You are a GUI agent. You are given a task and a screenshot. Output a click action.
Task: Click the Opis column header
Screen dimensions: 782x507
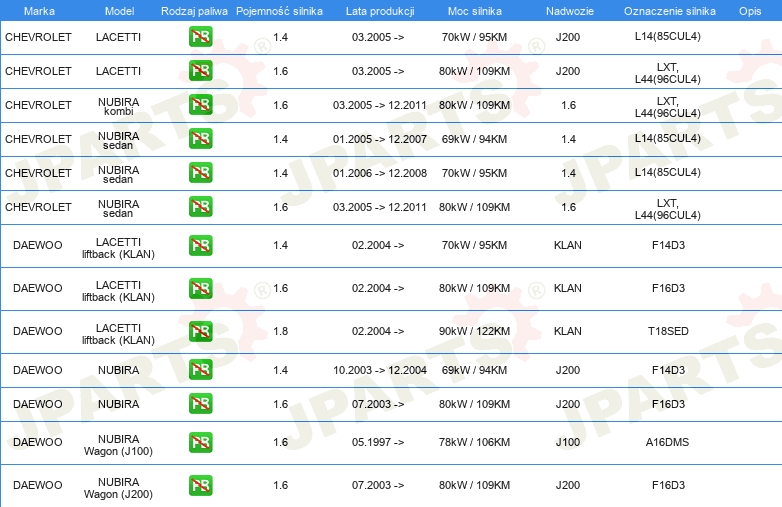point(750,11)
